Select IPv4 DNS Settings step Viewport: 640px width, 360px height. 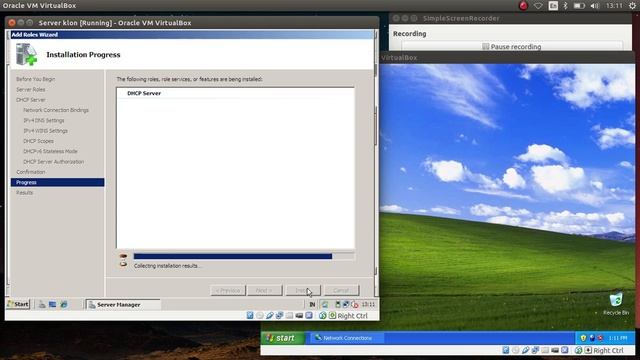coord(44,120)
